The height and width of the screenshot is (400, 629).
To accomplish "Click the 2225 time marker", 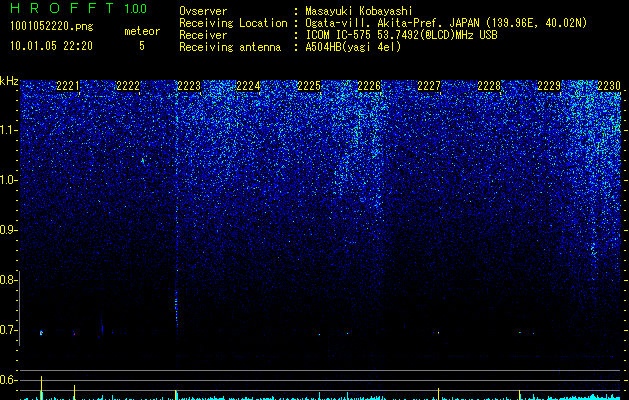I will pos(309,86).
